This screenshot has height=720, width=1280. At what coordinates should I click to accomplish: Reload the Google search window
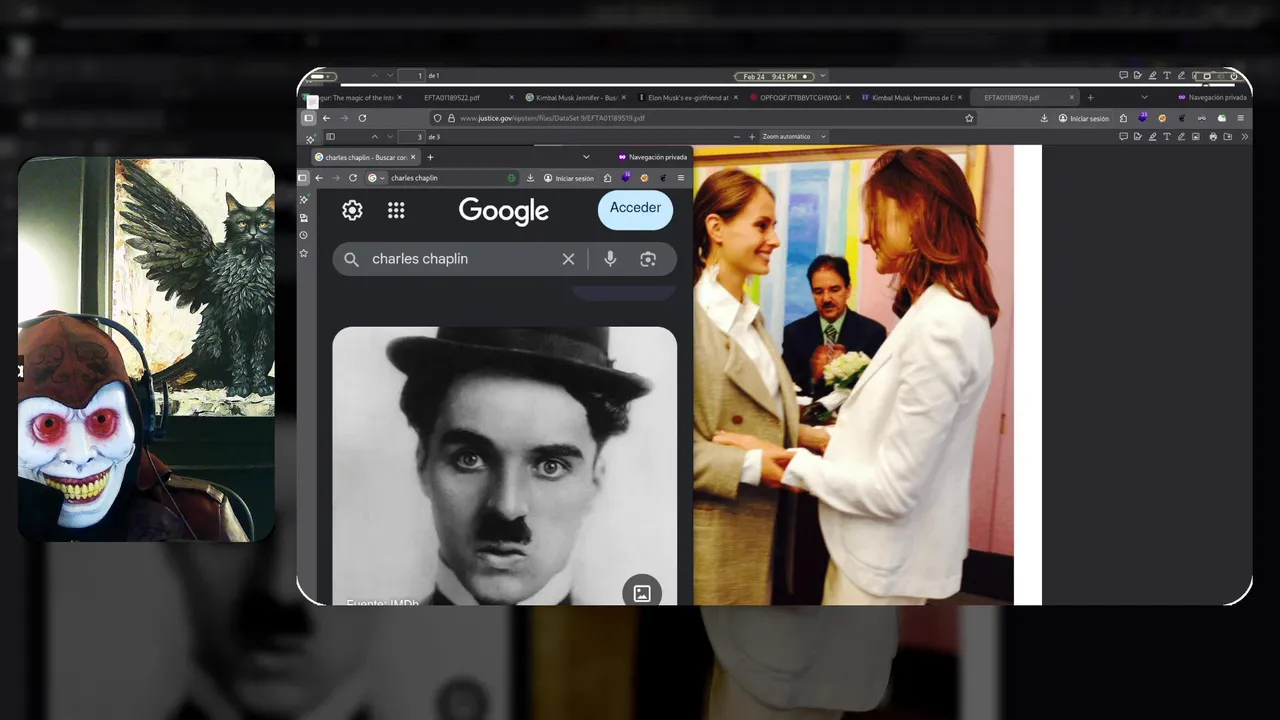[353, 178]
